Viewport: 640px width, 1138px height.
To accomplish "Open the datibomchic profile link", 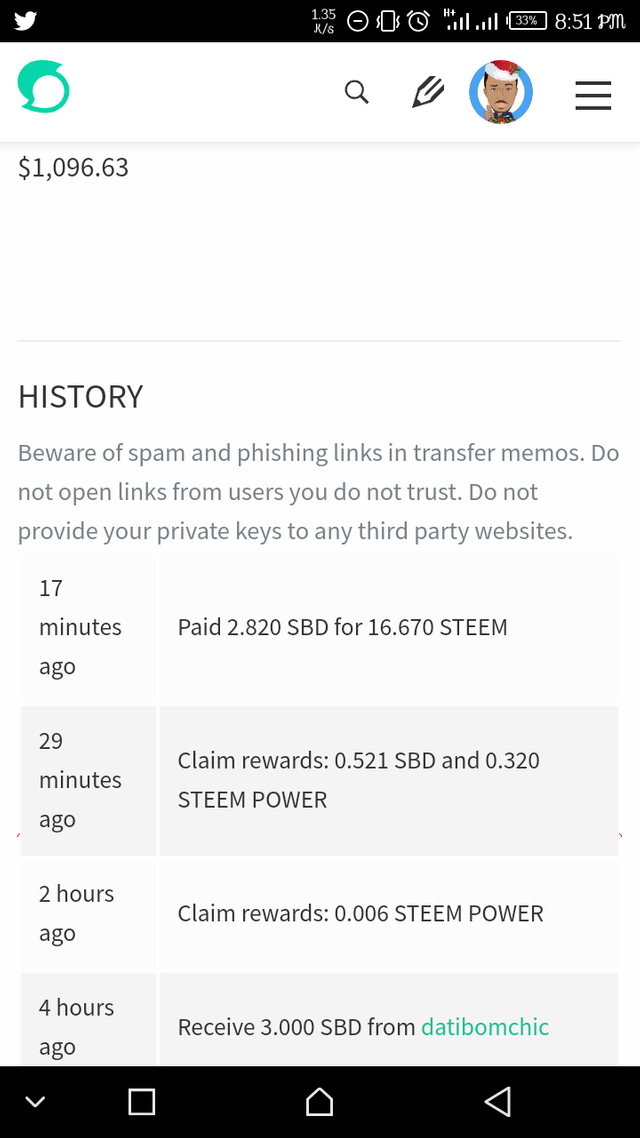I will (x=485, y=1027).
